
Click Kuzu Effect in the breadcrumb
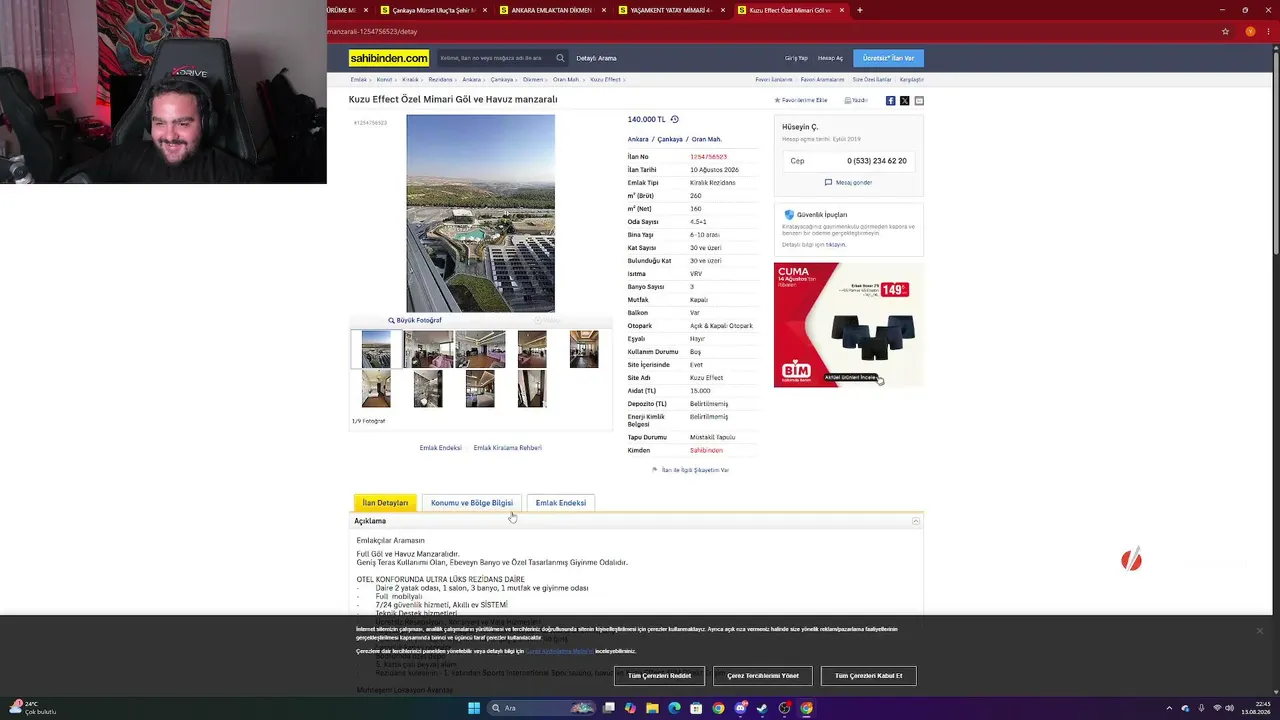[606, 79]
